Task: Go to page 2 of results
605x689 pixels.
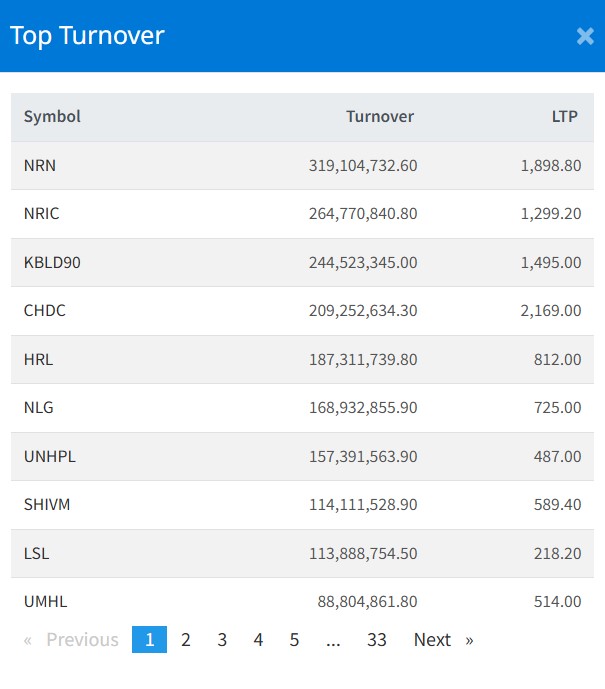Action: pyautogui.click(x=186, y=640)
